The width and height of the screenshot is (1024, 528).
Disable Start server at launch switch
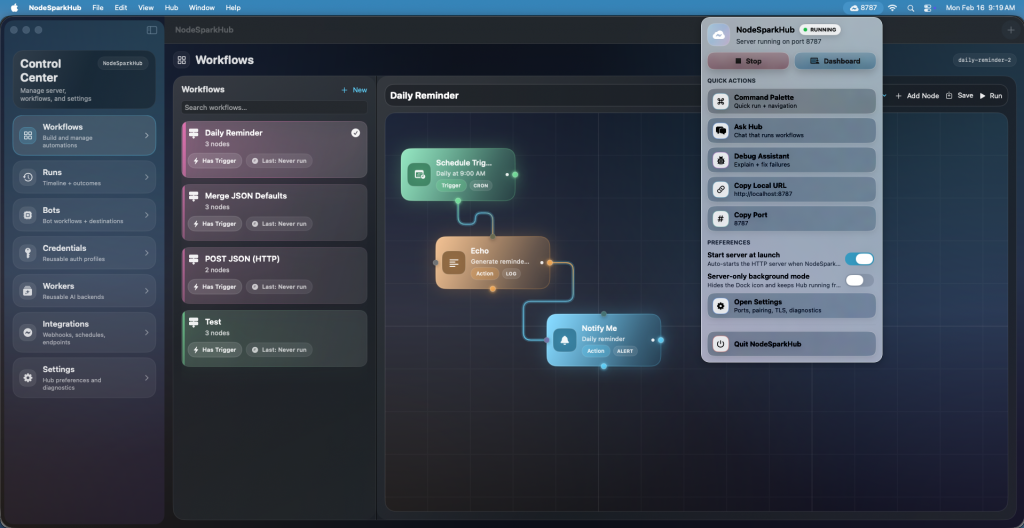(859, 259)
